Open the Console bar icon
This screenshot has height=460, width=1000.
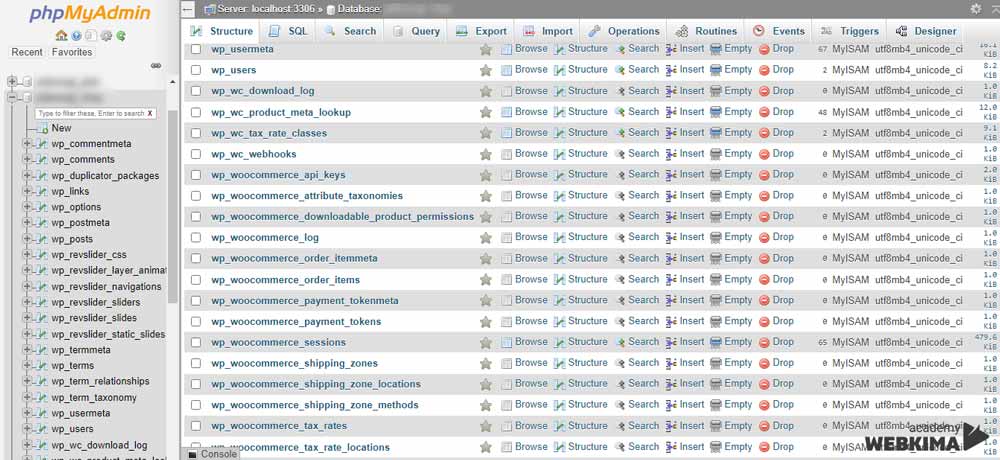coord(192,454)
